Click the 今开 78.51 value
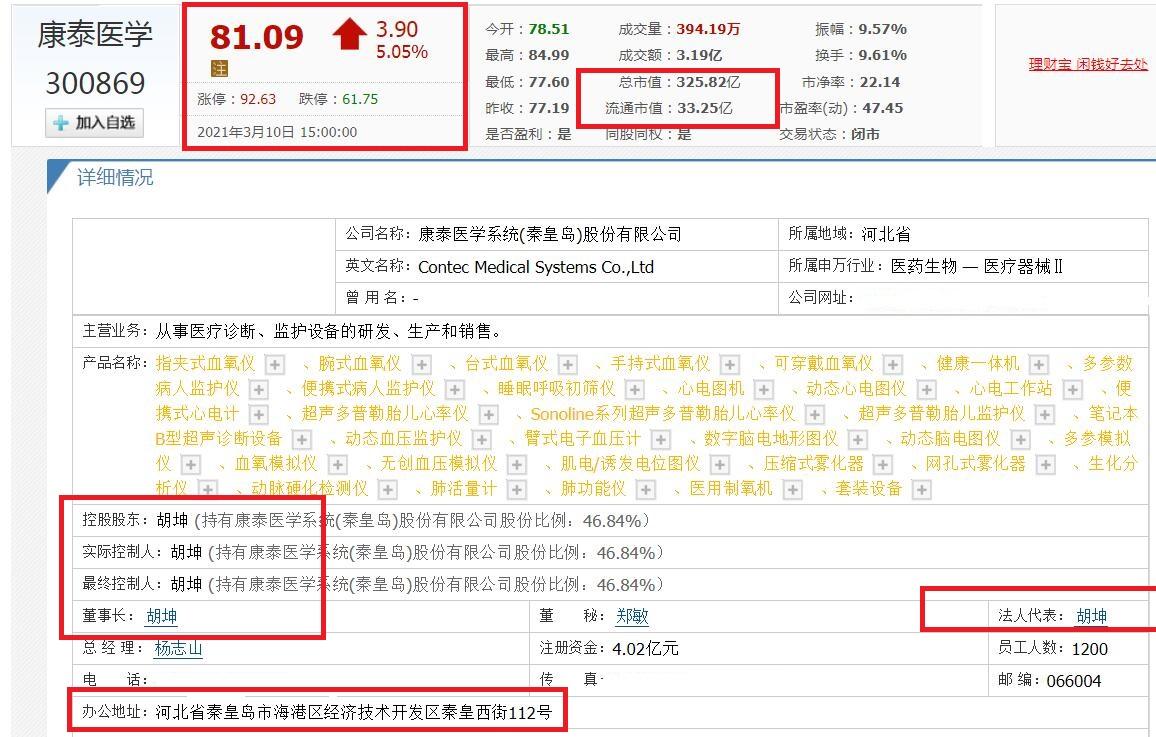1156x737 pixels. pyautogui.click(x=549, y=29)
